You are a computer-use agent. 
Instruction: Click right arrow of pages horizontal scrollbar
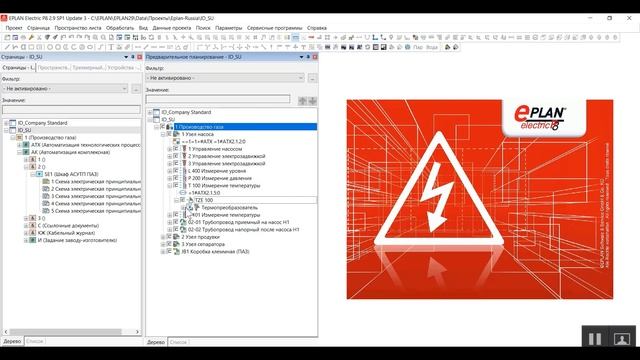pyautogui.click(x=138, y=332)
